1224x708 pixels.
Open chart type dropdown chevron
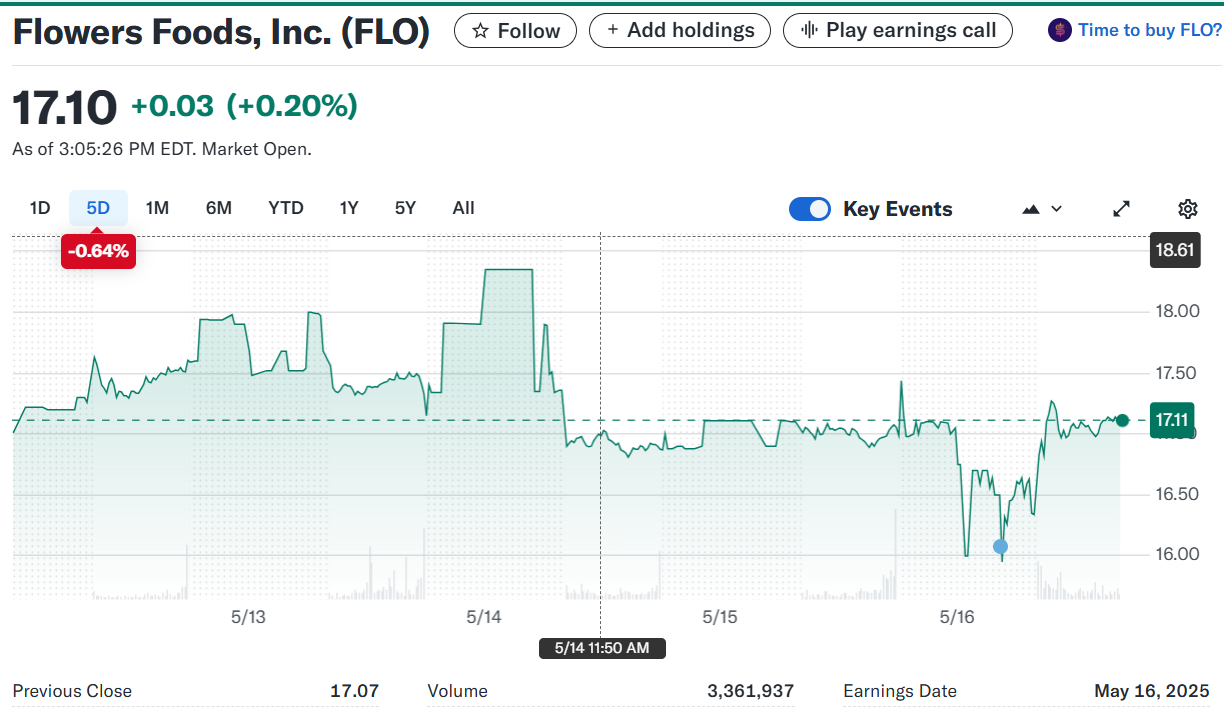[1057, 209]
